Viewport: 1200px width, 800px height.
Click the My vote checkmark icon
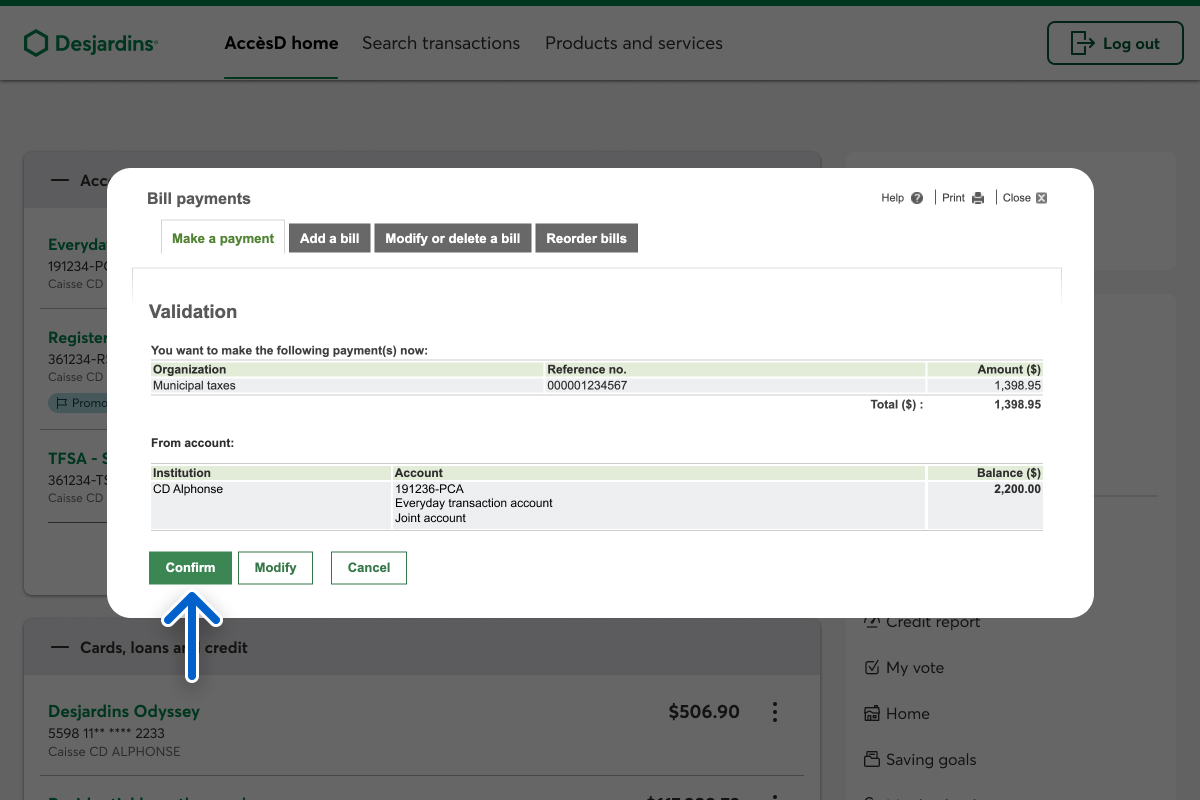871,668
